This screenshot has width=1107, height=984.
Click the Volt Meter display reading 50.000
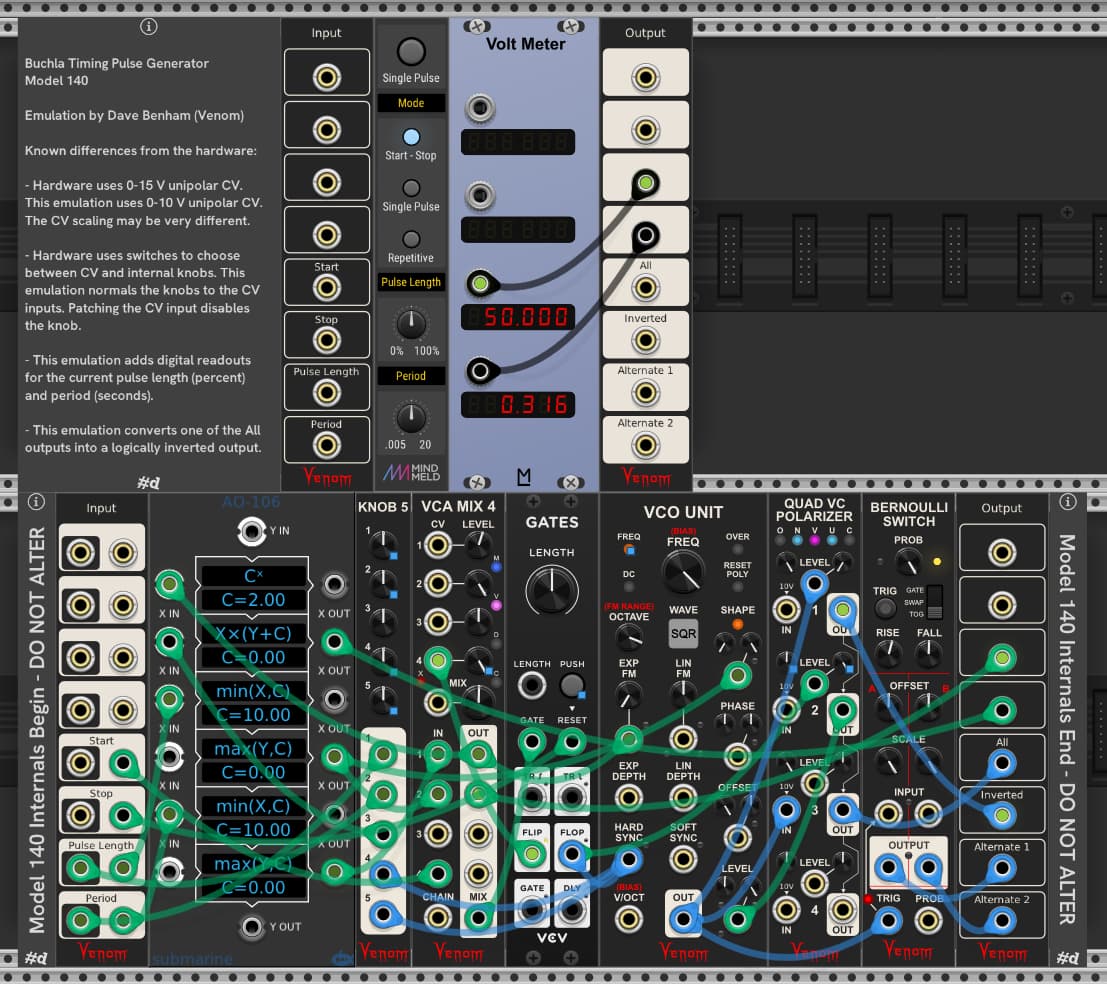pyautogui.click(x=518, y=318)
